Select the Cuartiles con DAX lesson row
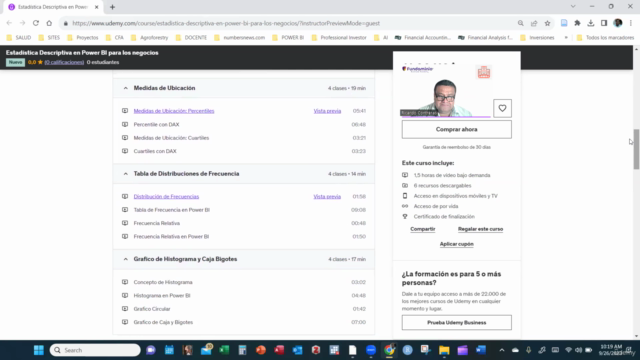 tap(244, 151)
